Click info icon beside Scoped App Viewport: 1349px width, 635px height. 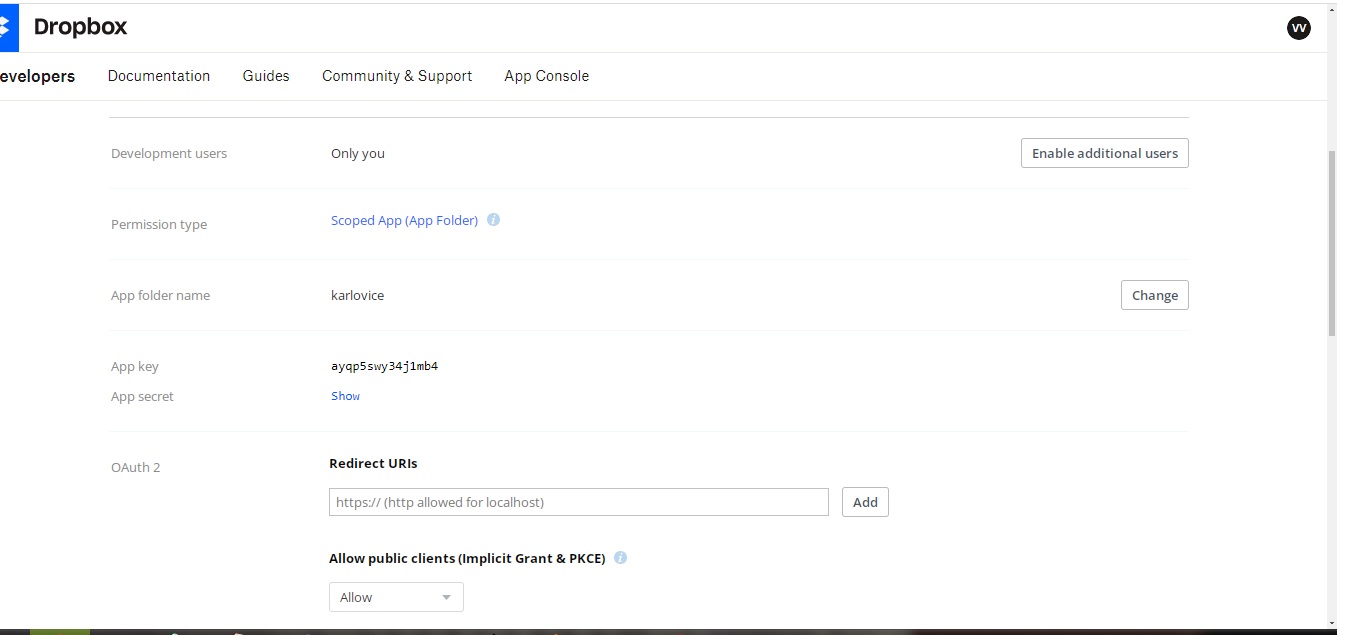[x=493, y=220]
